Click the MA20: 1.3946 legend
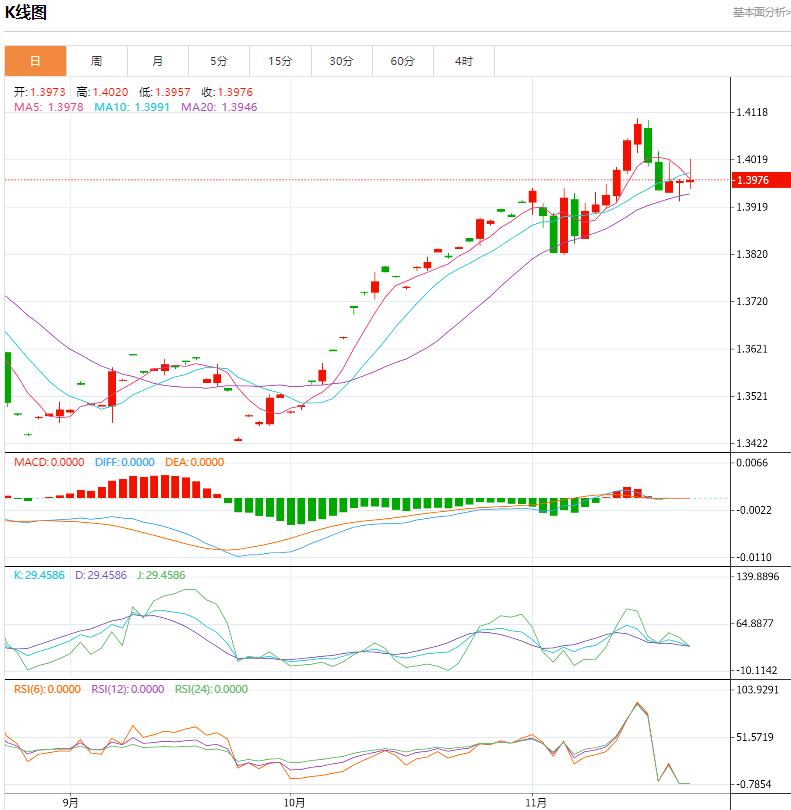The image size is (791, 810). [x=219, y=107]
